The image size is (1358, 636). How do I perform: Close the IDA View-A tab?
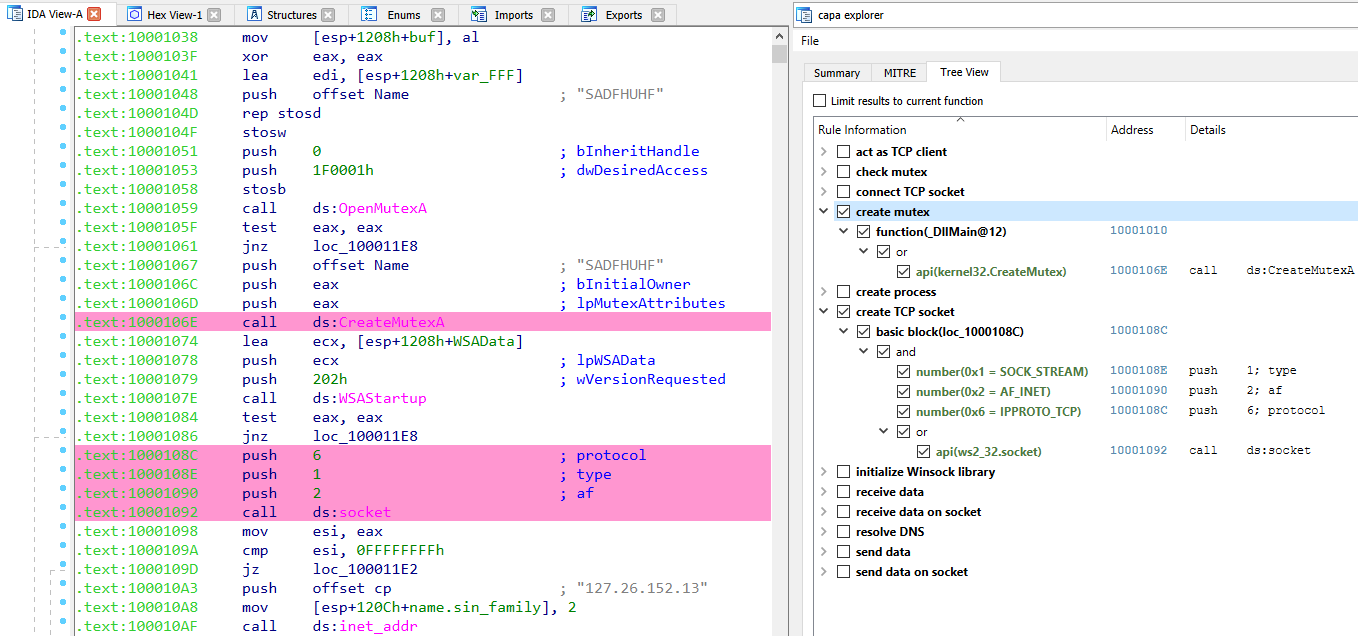pos(94,14)
